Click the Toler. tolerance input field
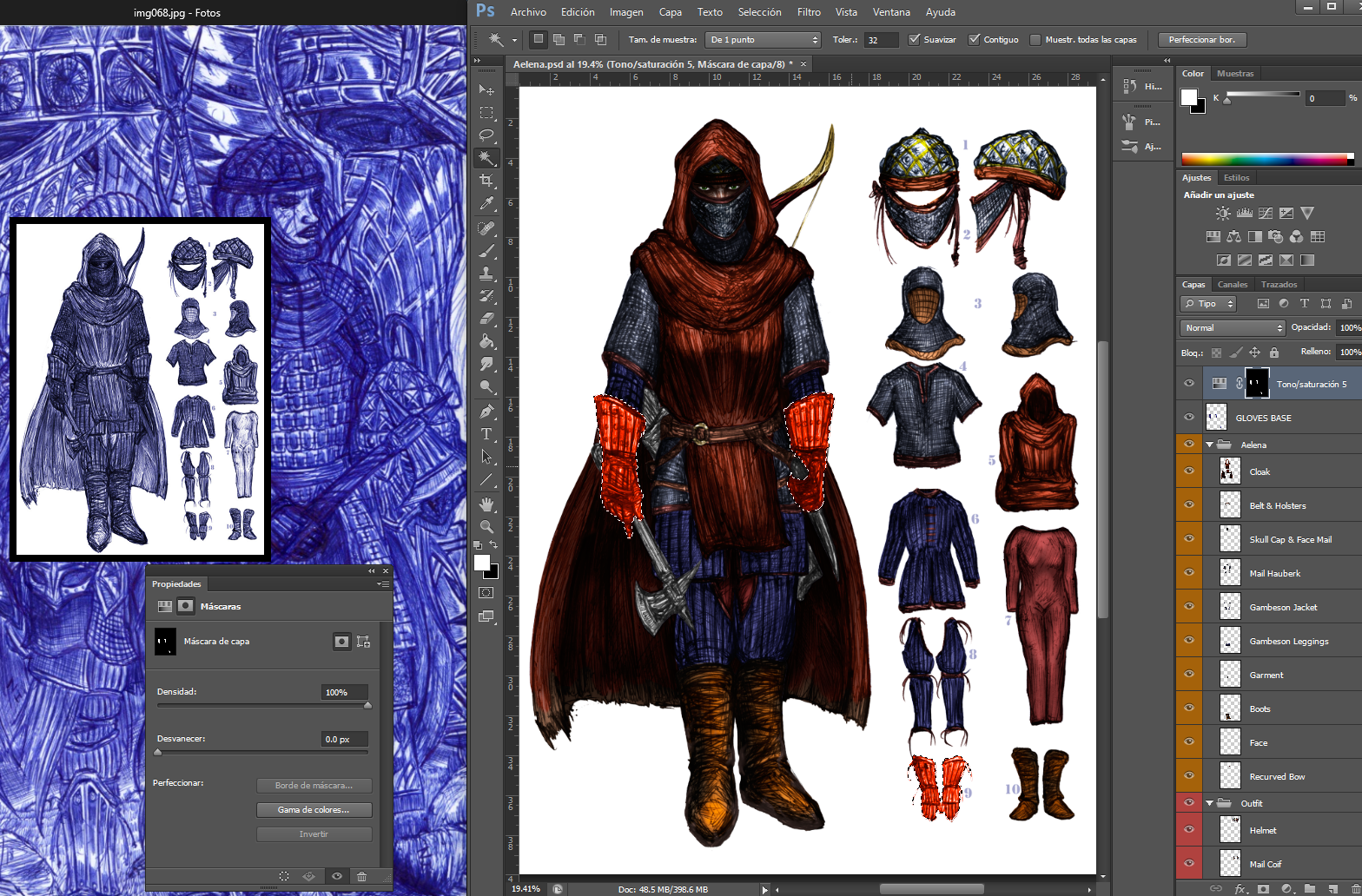 (x=881, y=39)
